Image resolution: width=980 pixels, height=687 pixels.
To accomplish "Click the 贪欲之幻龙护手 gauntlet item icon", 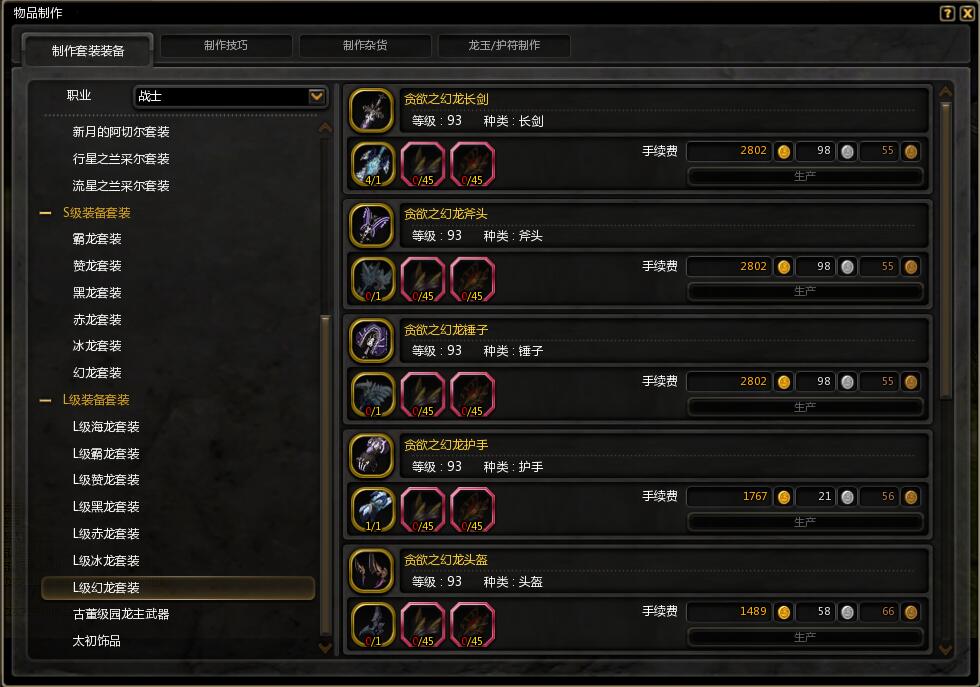I will [372, 456].
